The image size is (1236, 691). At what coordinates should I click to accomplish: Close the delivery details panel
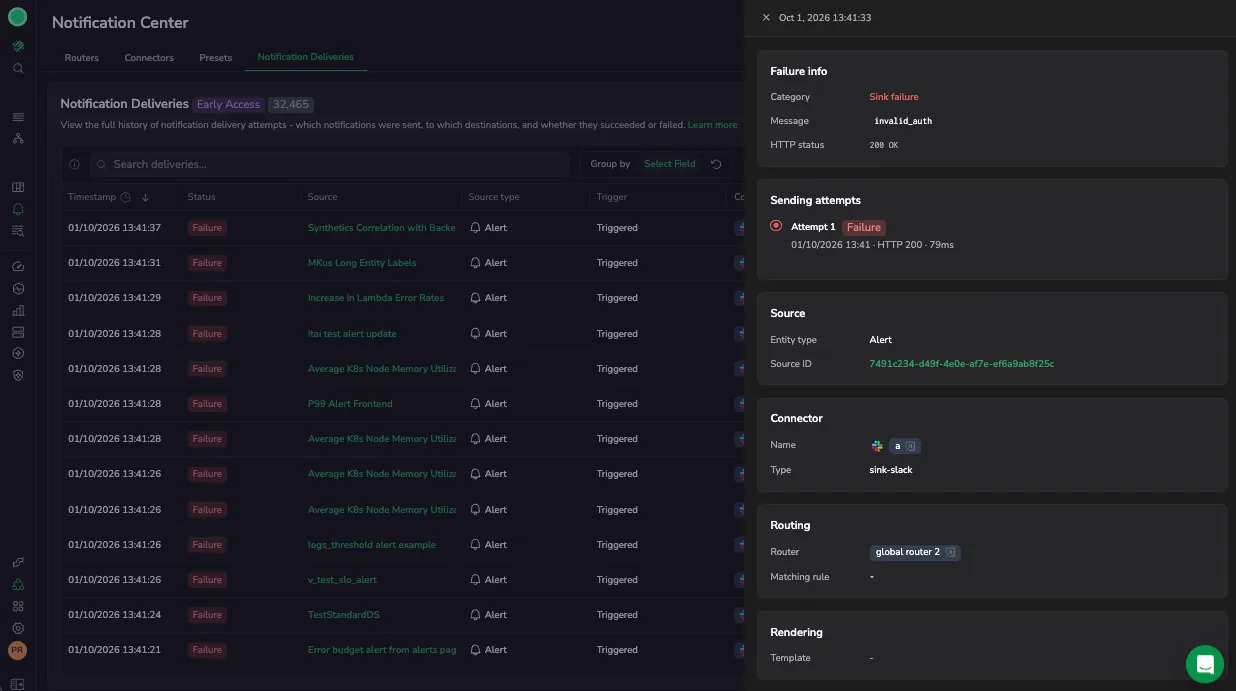[766, 18]
